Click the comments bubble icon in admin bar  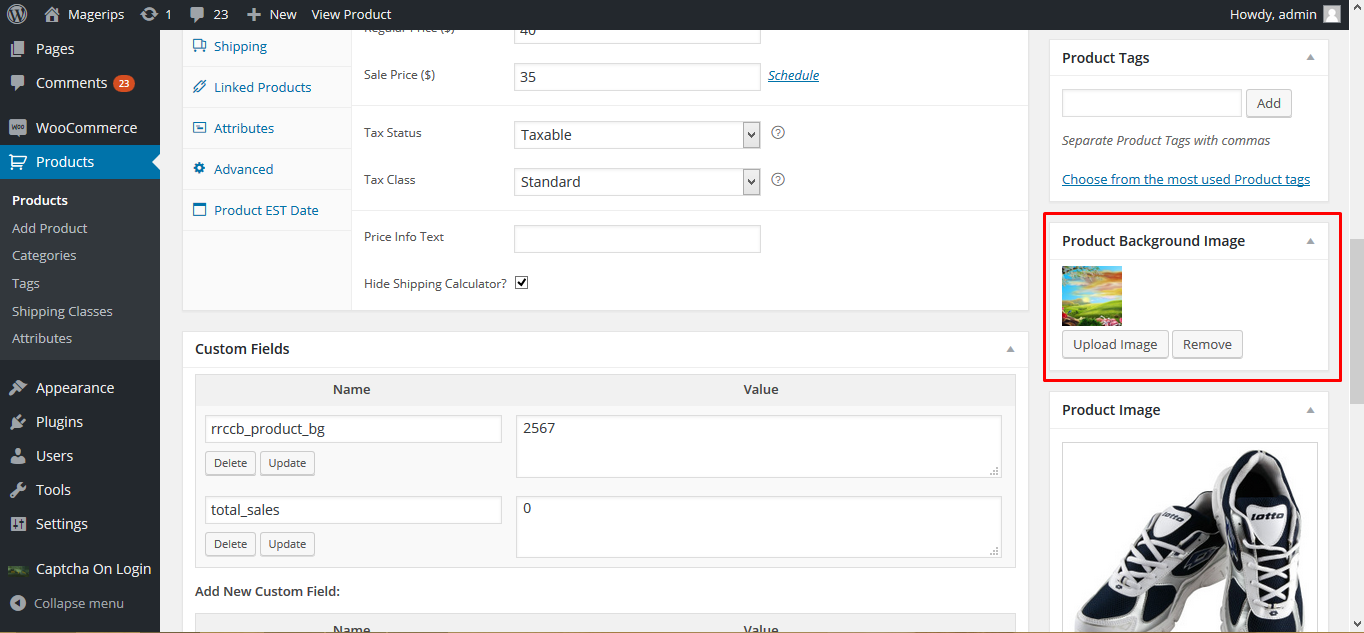197,14
